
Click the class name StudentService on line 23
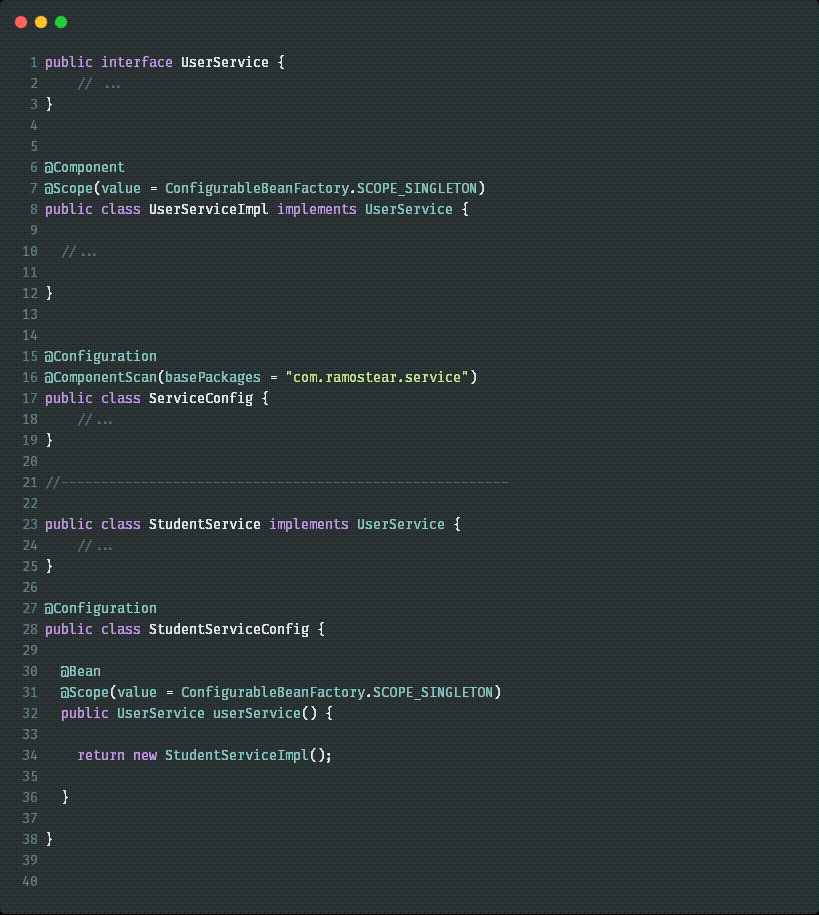click(204, 525)
